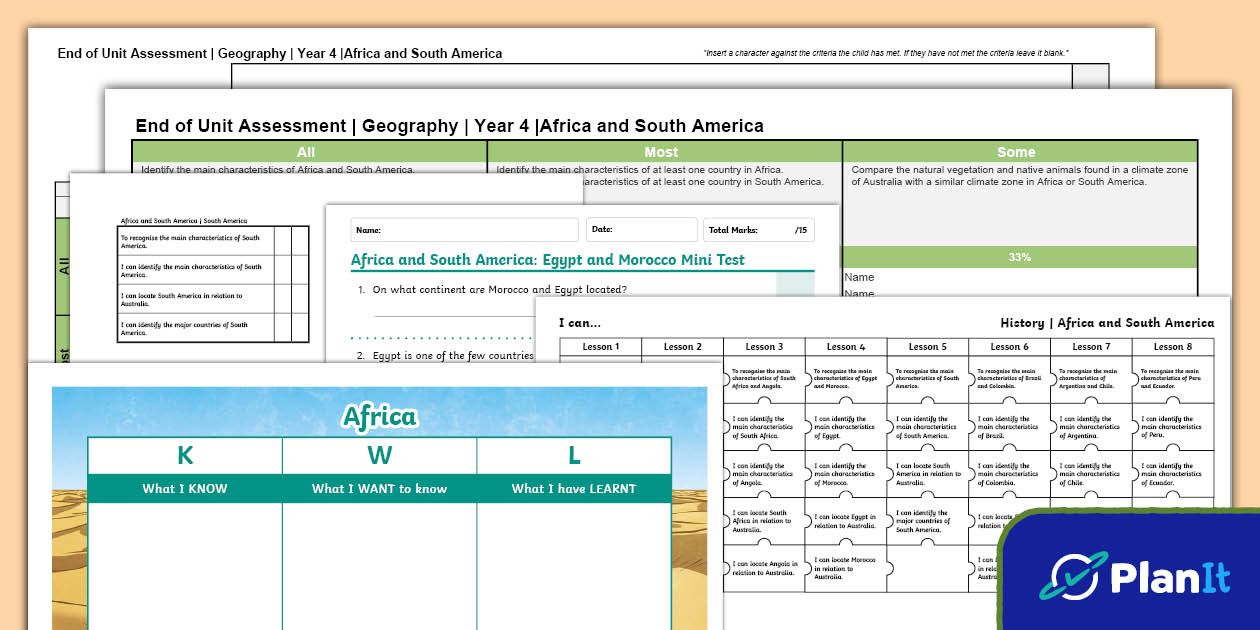Expand the Lesson 8 column header
Image resolution: width=1260 pixels, height=630 pixels.
pos(1172,347)
